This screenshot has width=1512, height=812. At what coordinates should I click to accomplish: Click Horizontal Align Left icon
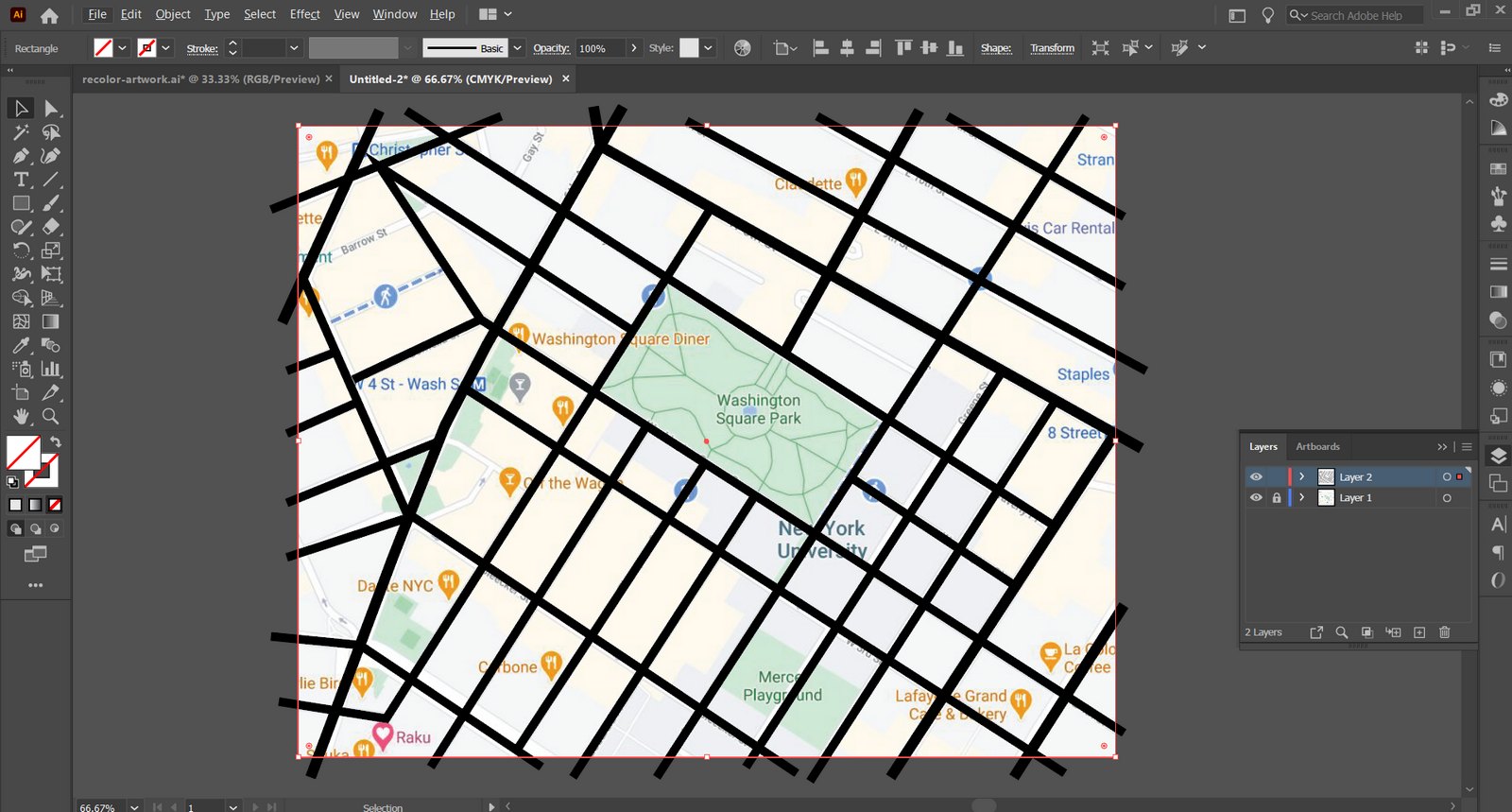820,48
